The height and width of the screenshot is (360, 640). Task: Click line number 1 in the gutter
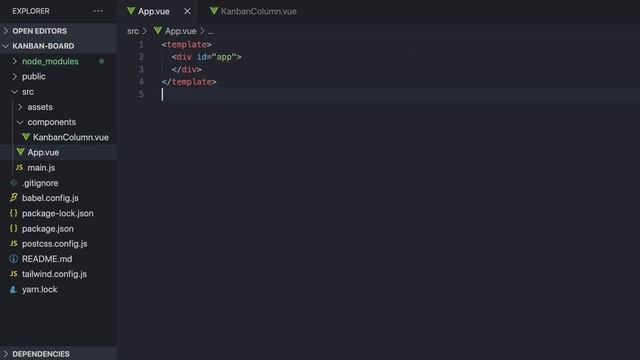tap(141, 44)
